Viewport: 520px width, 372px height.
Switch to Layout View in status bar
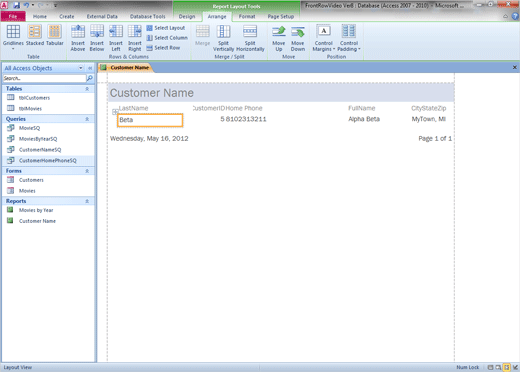(506, 367)
